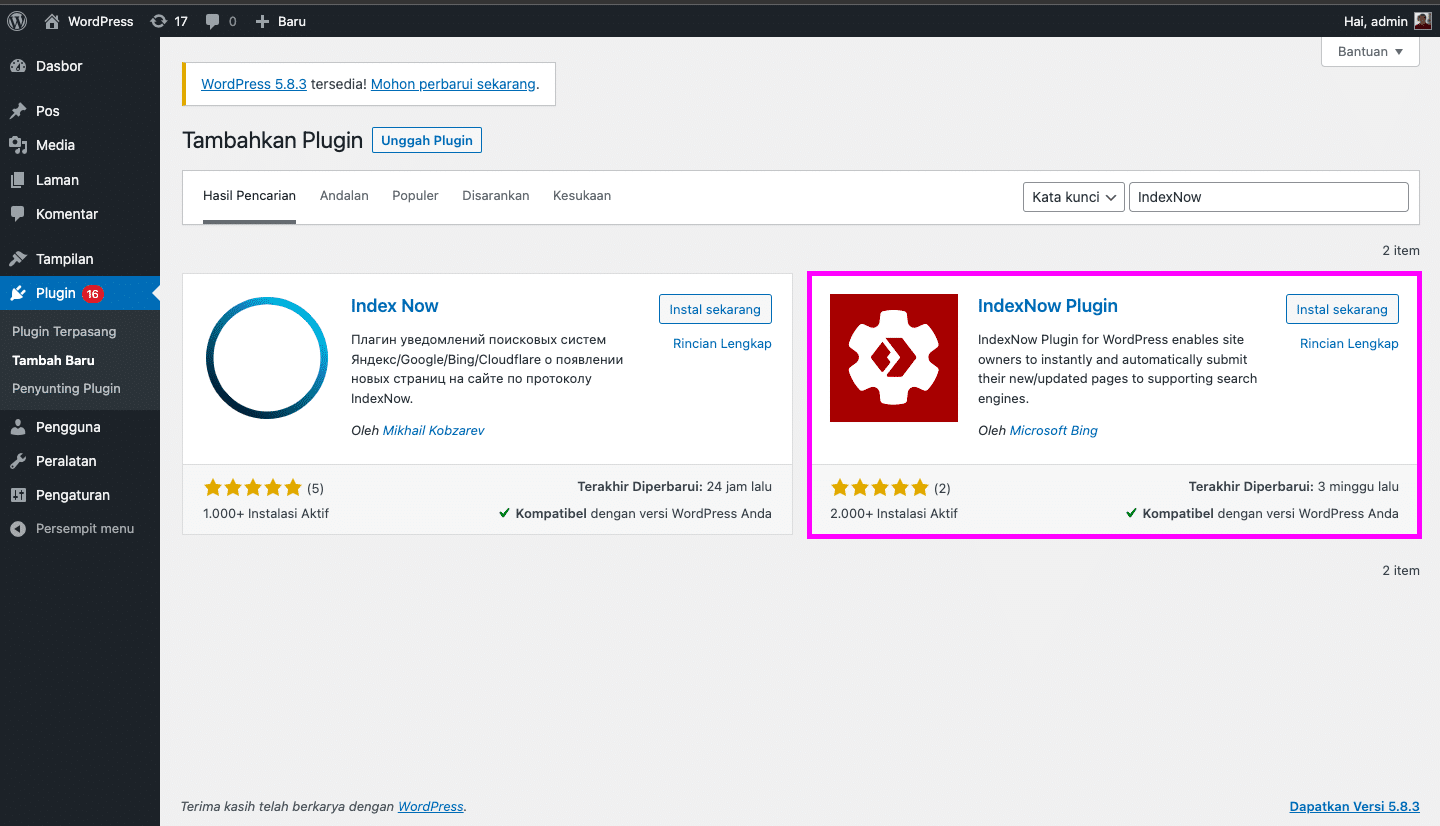The width and height of the screenshot is (1440, 826).
Task: Switch to the Andalan tab
Action: (x=344, y=196)
